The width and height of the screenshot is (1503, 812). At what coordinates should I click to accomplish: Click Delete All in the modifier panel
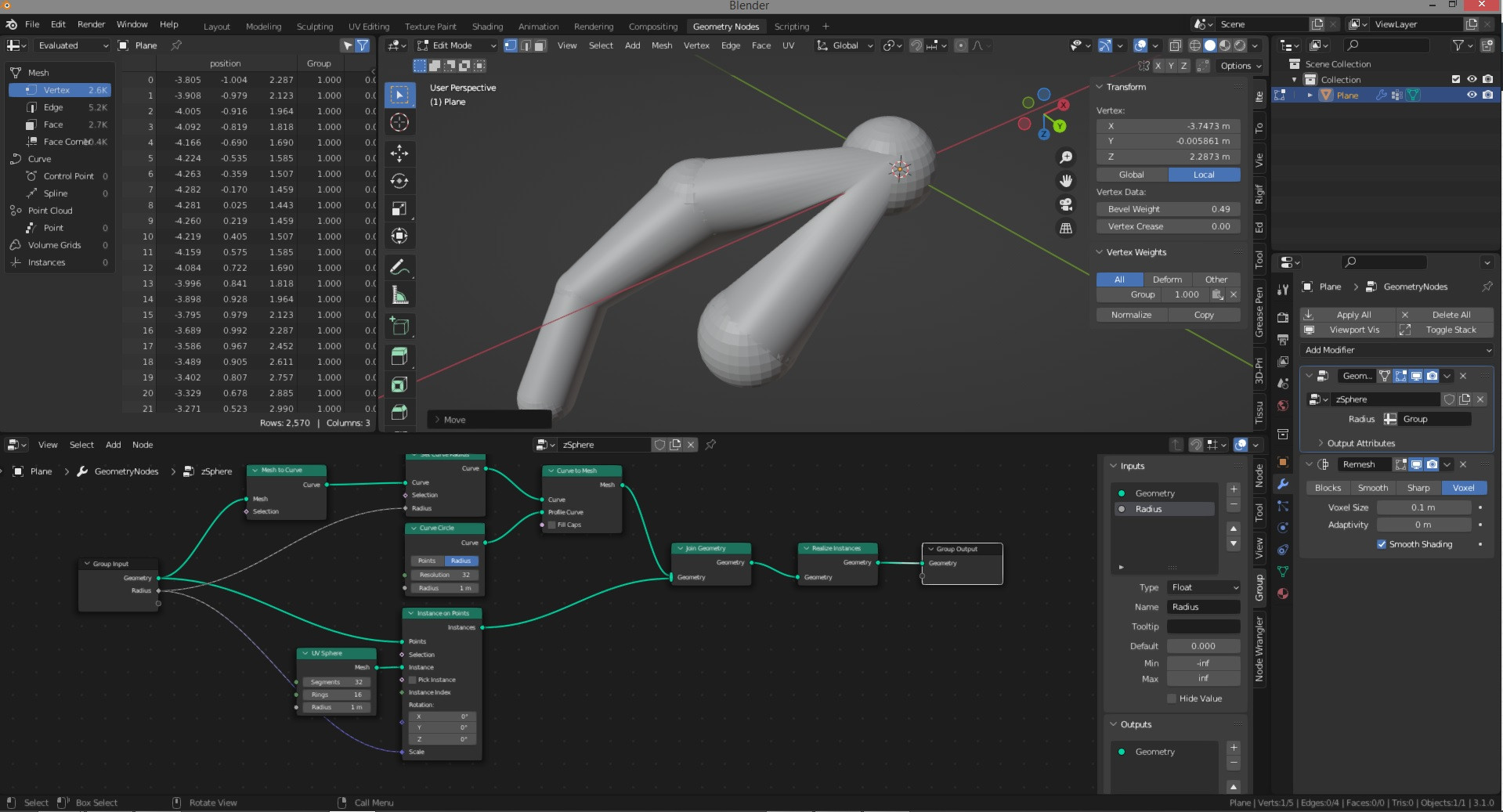(x=1453, y=314)
